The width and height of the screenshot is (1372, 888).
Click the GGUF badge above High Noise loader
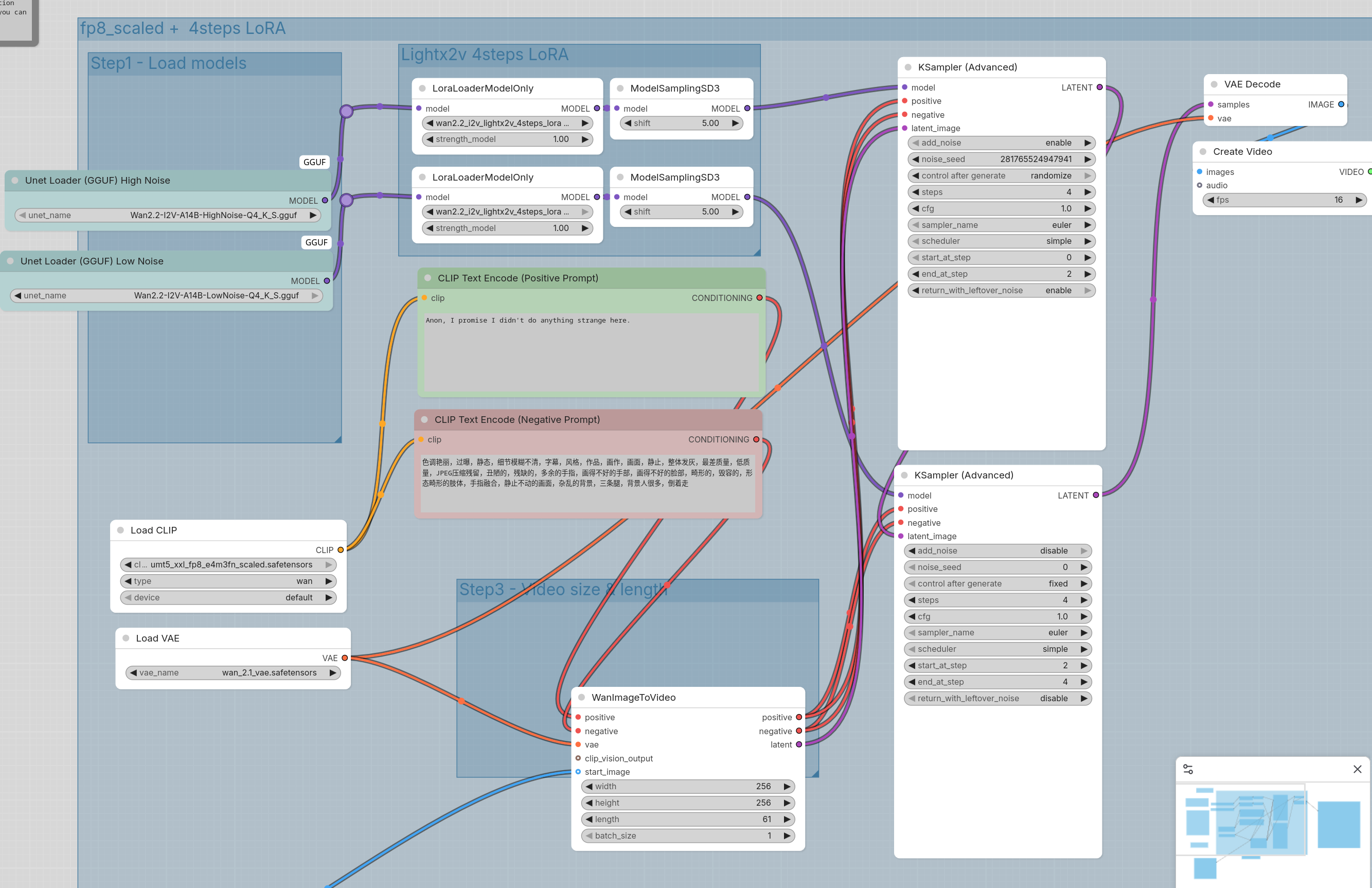pyautogui.click(x=314, y=162)
